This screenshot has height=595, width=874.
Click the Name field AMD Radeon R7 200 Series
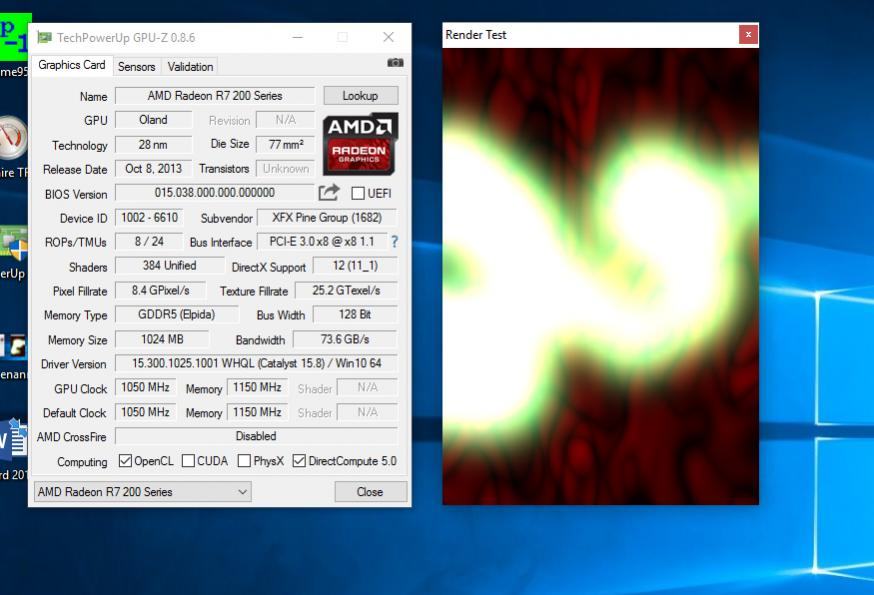(x=215, y=96)
